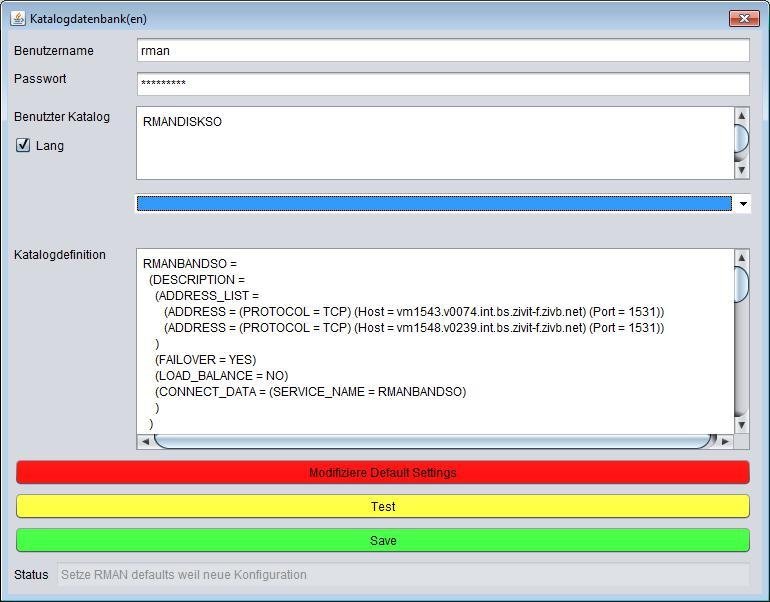Click the Benutzter Katalog scroll down arrow
770x602 pixels.
pyautogui.click(x=742, y=170)
